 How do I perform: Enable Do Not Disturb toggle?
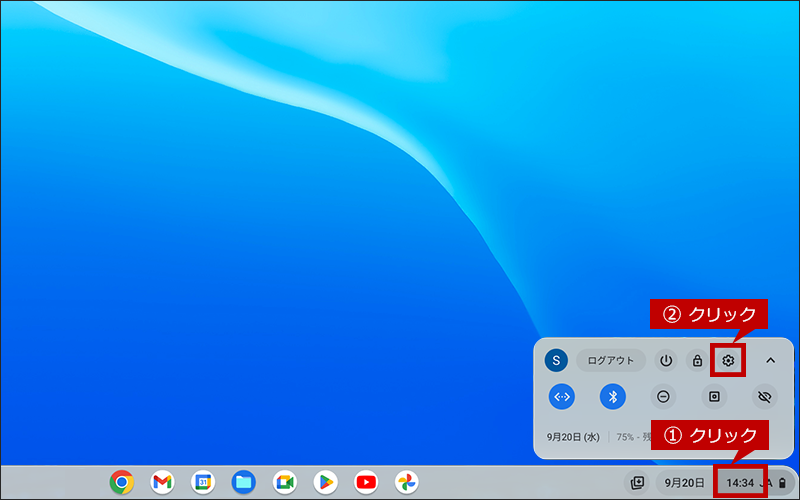pos(663,396)
